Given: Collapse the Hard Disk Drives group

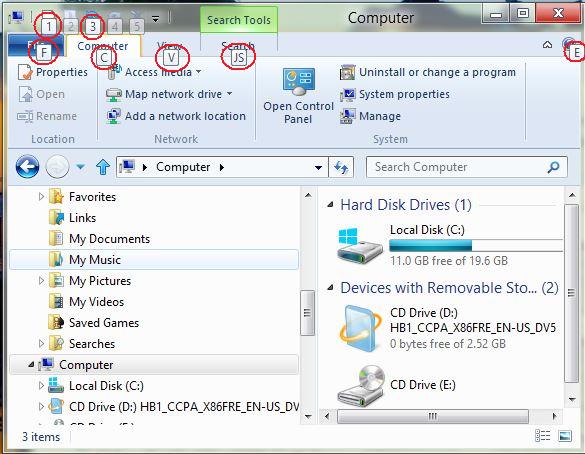Looking at the screenshot, I should tap(330, 204).
